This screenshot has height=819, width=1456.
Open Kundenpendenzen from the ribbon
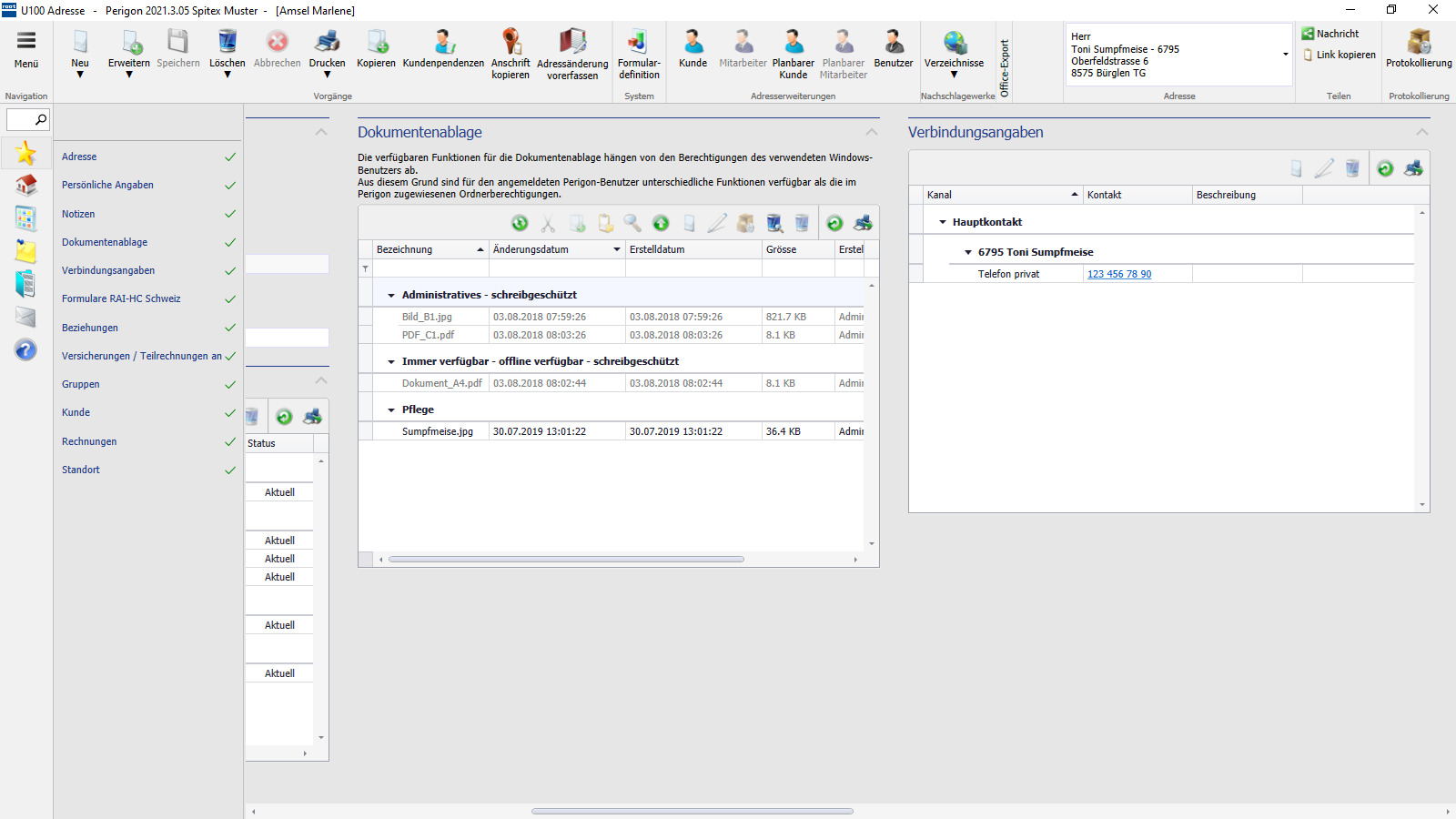click(443, 42)
